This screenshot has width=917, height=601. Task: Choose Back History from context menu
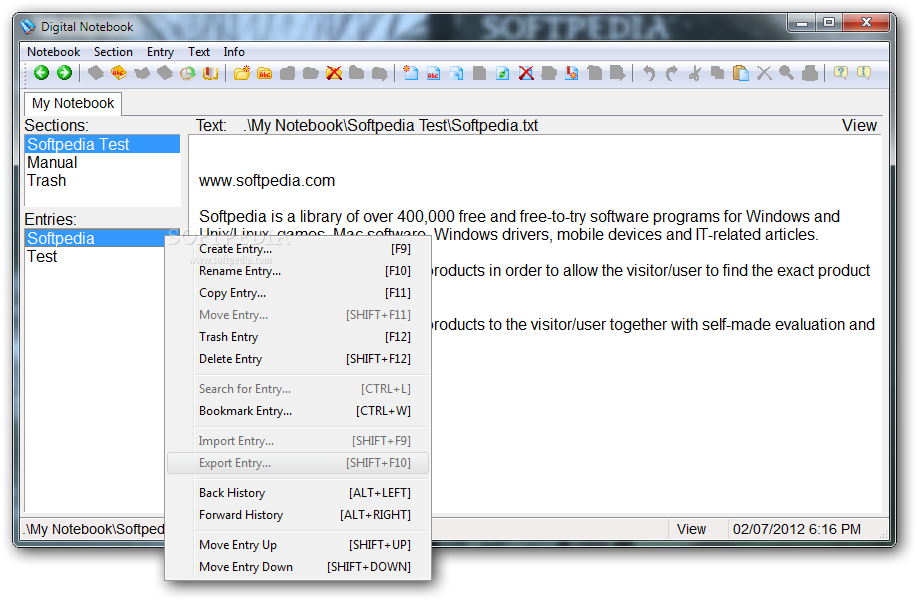tap(298, 493)
